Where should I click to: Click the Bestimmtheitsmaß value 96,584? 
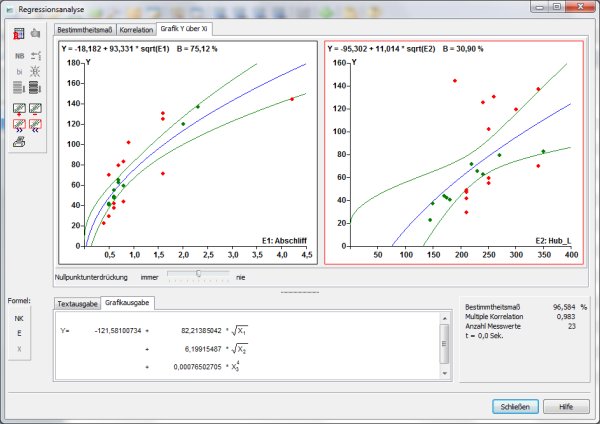pos(564,307)
